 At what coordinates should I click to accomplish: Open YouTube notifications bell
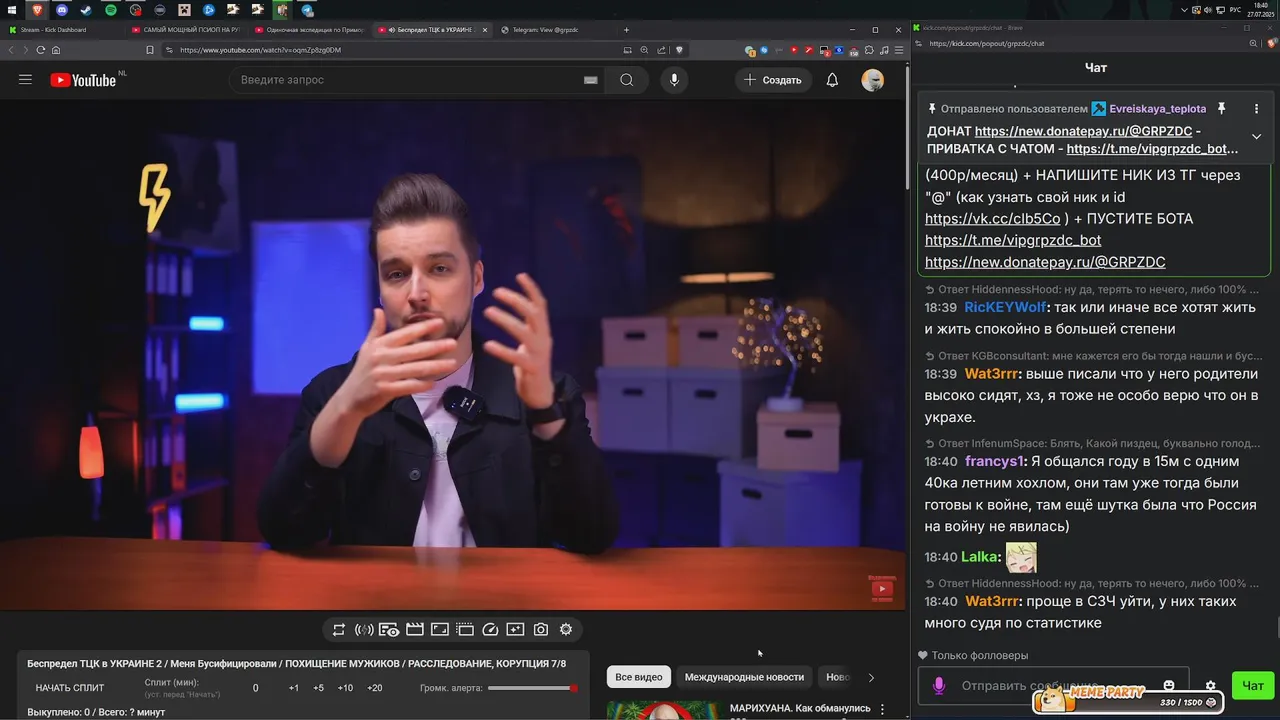pyautogui.click(x=832, y=80)
